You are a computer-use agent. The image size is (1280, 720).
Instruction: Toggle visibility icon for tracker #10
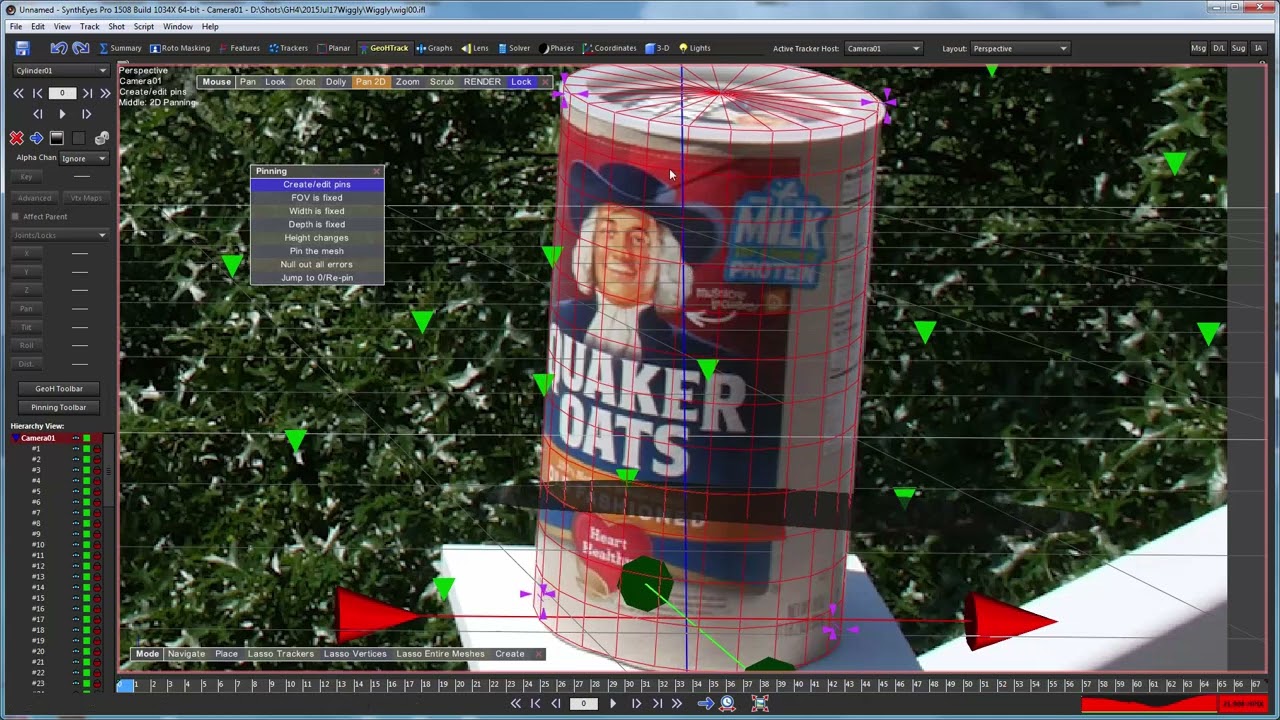point(75,545)
